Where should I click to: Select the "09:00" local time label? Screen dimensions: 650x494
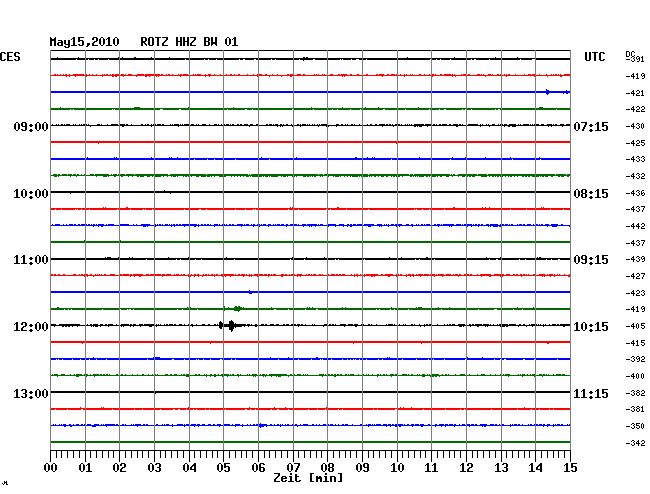(31, 126)
